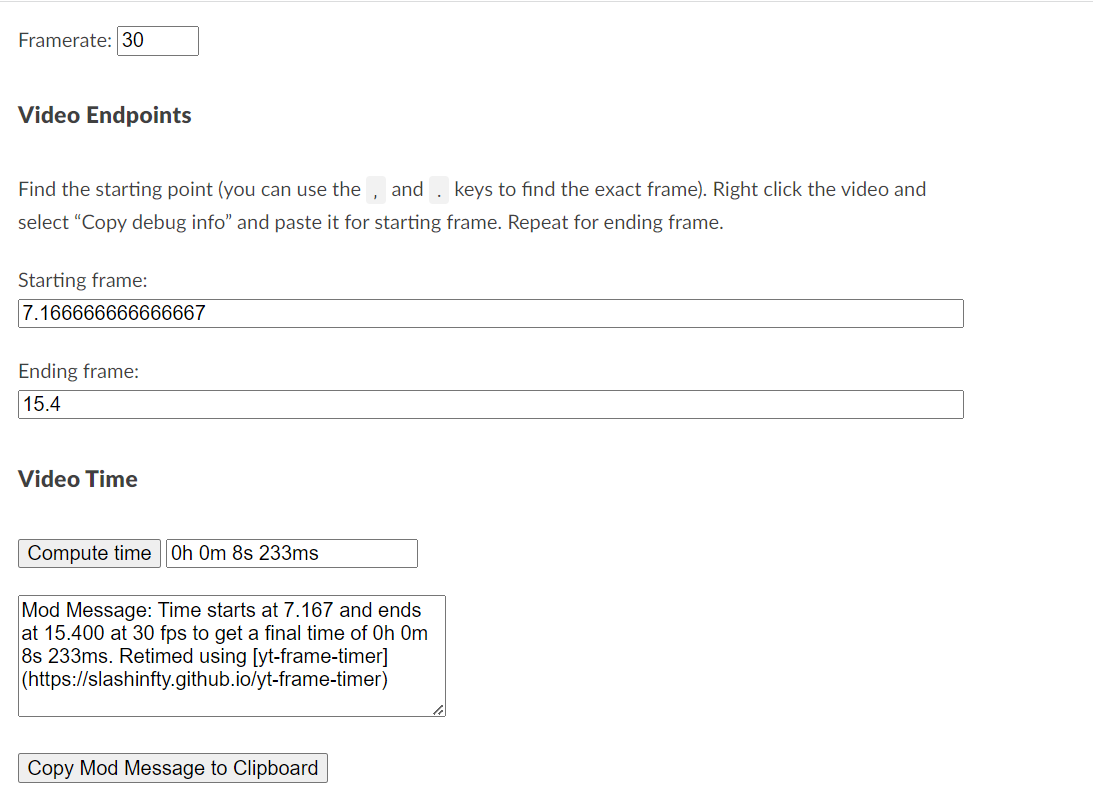Click the comma key hint

(x=376, y=190)
